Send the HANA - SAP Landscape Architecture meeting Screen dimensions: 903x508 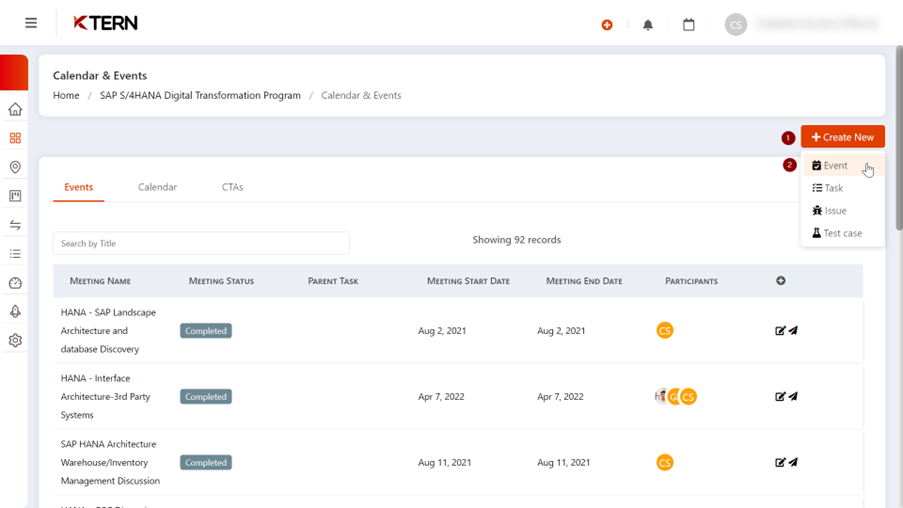[x=793, y=331]
